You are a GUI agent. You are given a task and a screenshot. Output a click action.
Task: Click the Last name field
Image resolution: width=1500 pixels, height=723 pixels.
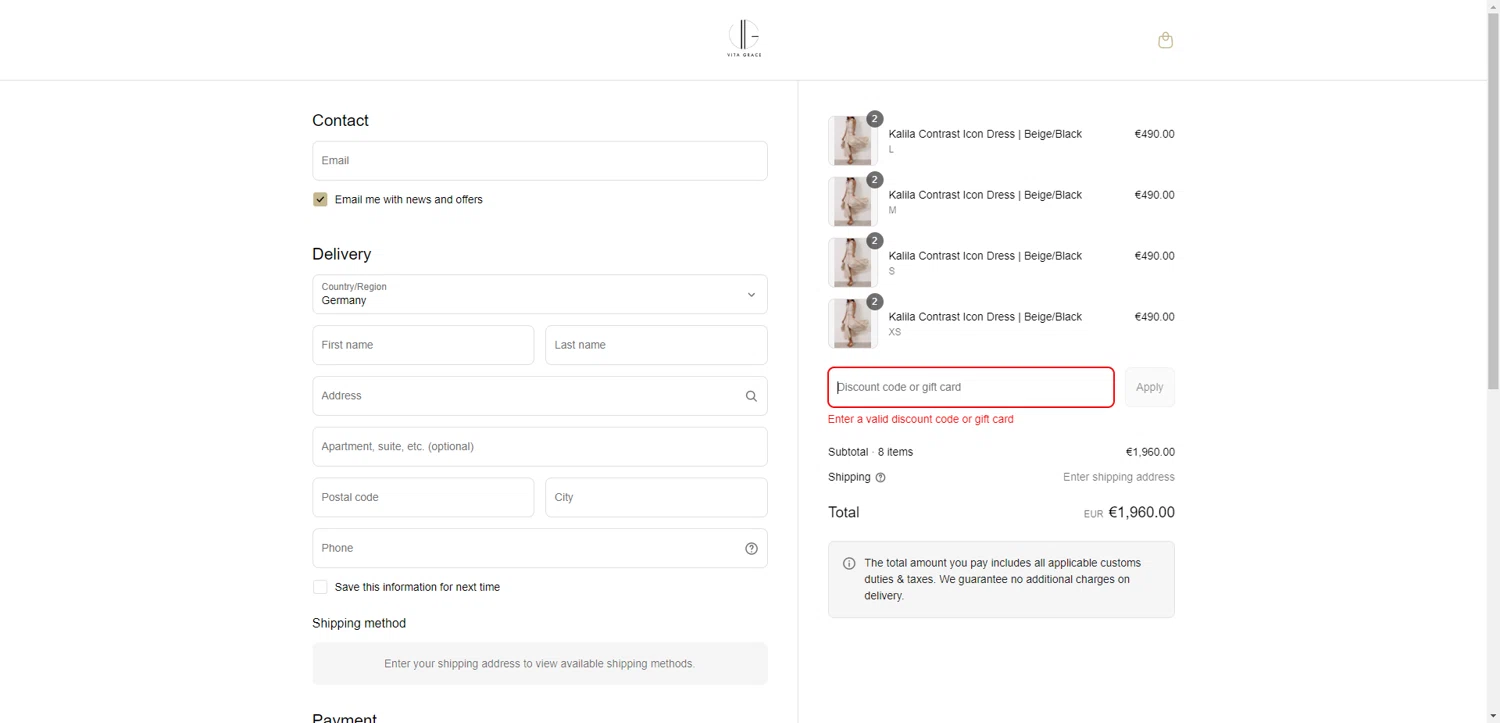[x=656, y=345]
